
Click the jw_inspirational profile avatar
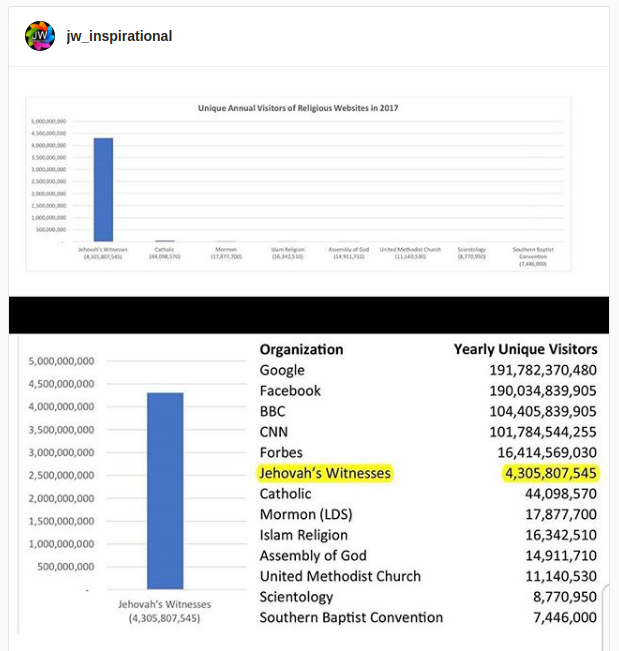pyautogui.click(x=40, y=36)
